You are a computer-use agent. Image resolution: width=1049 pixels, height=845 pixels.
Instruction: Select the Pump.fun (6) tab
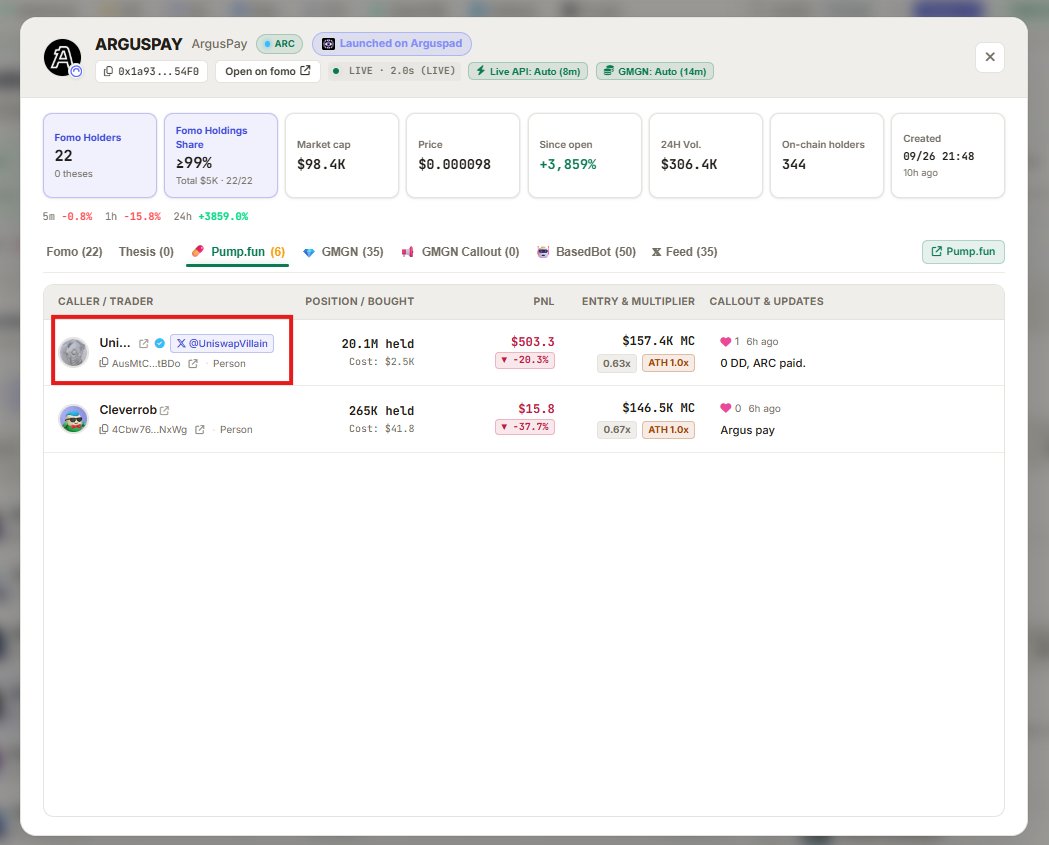pyautogui.click(x=237, y=252)
